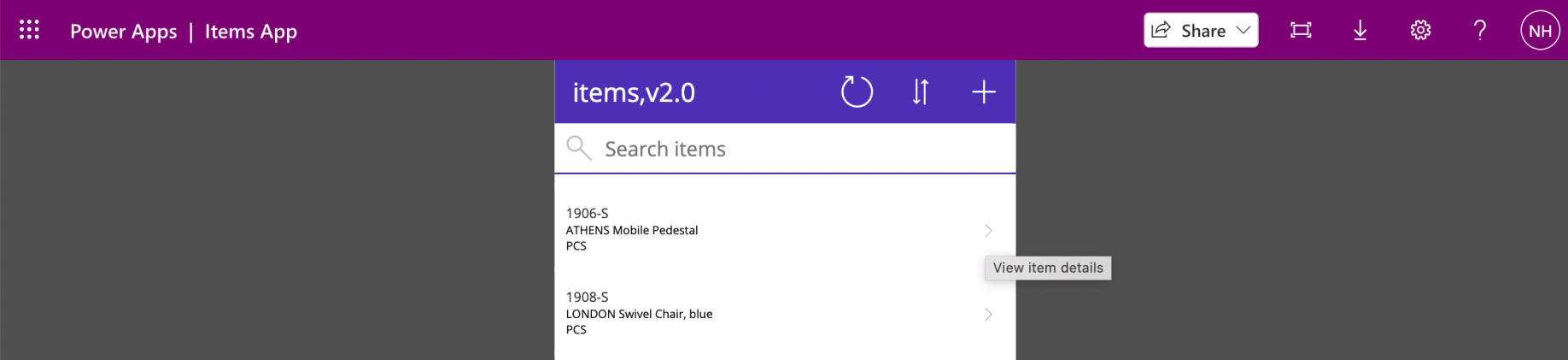
Task: Click the items,v2.0 header title
Action: 634,92
